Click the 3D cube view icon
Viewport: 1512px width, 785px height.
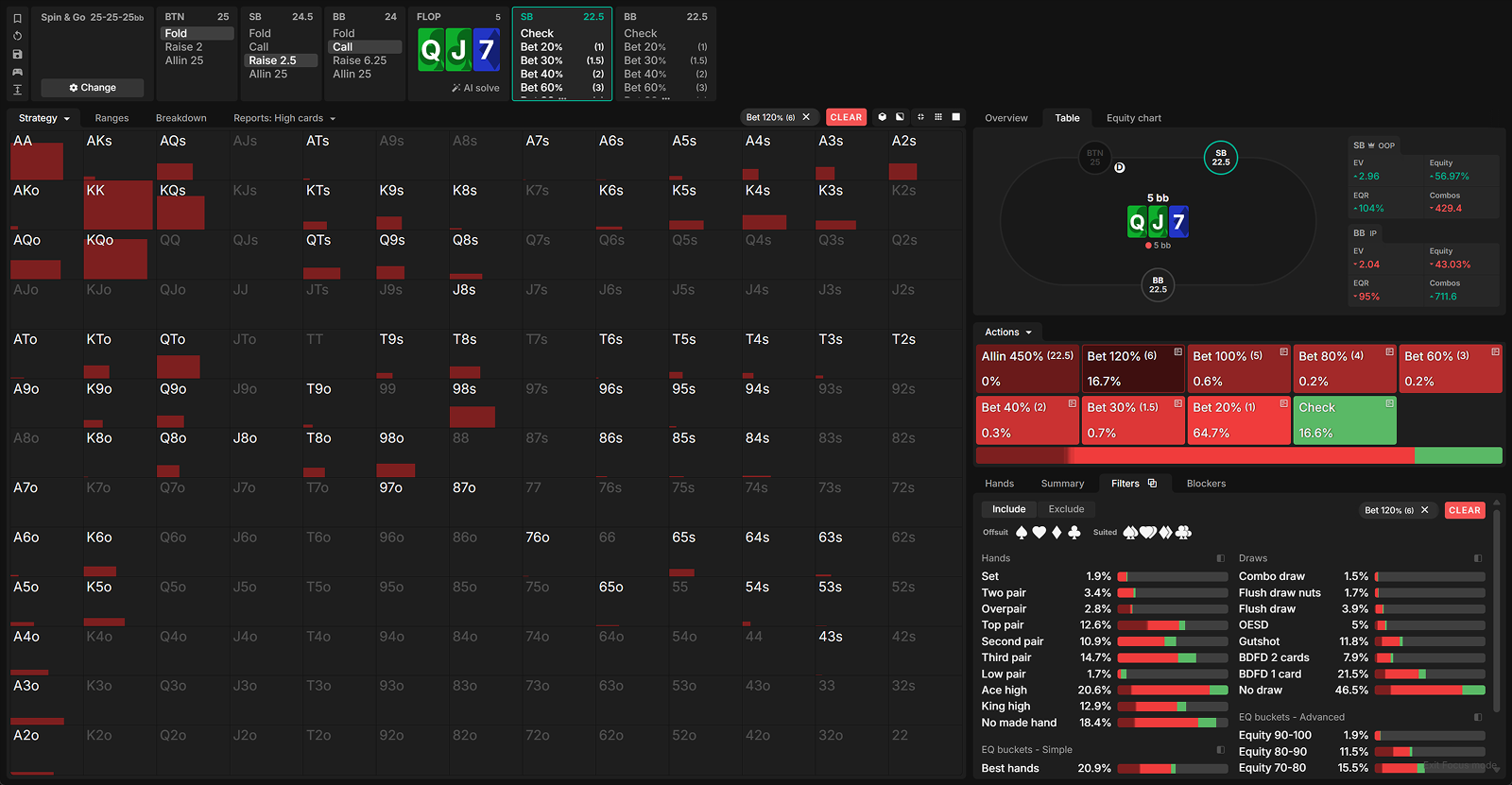882,117
